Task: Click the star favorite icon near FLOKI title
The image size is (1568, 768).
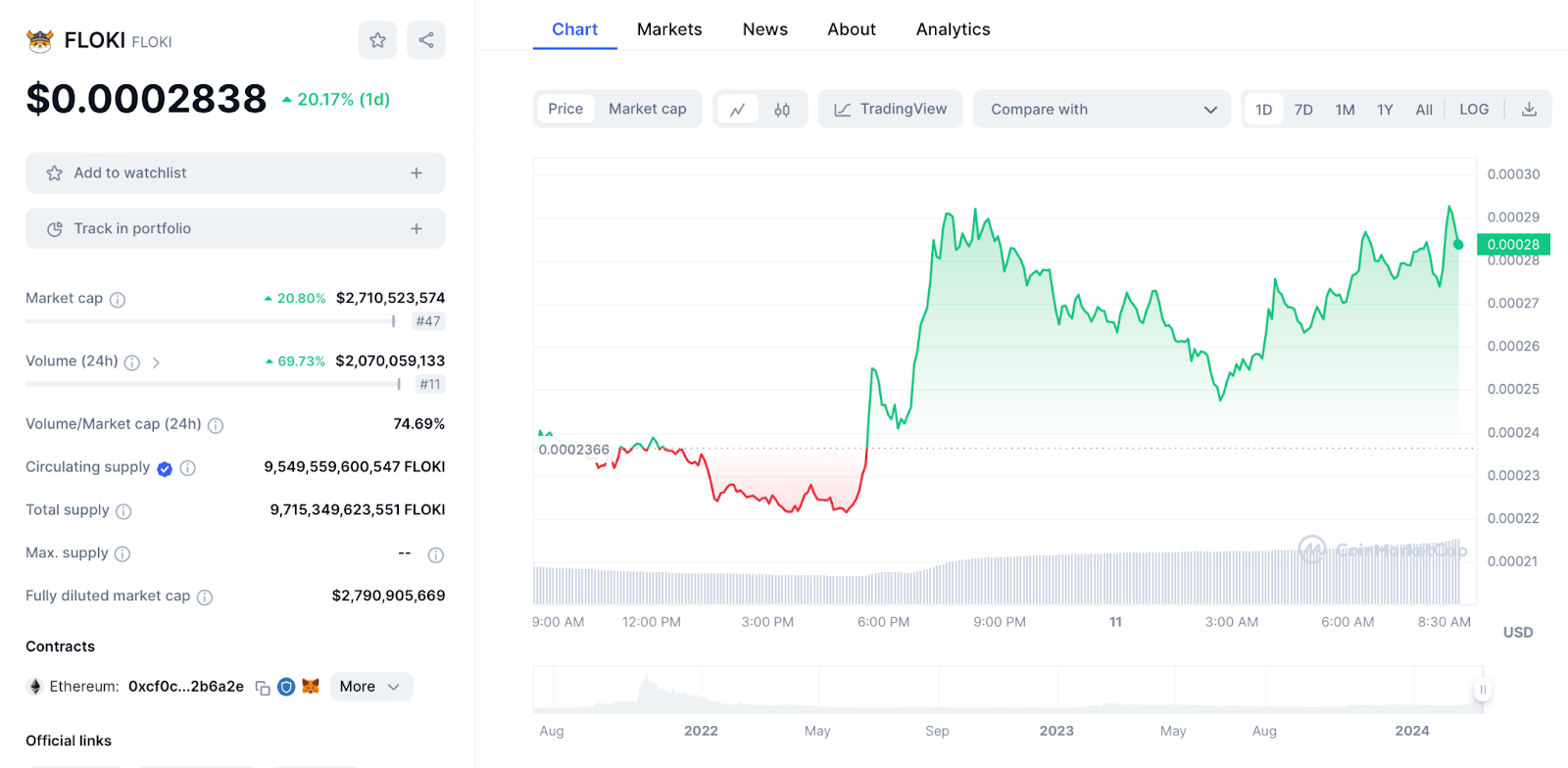Action: coord(377,40)
